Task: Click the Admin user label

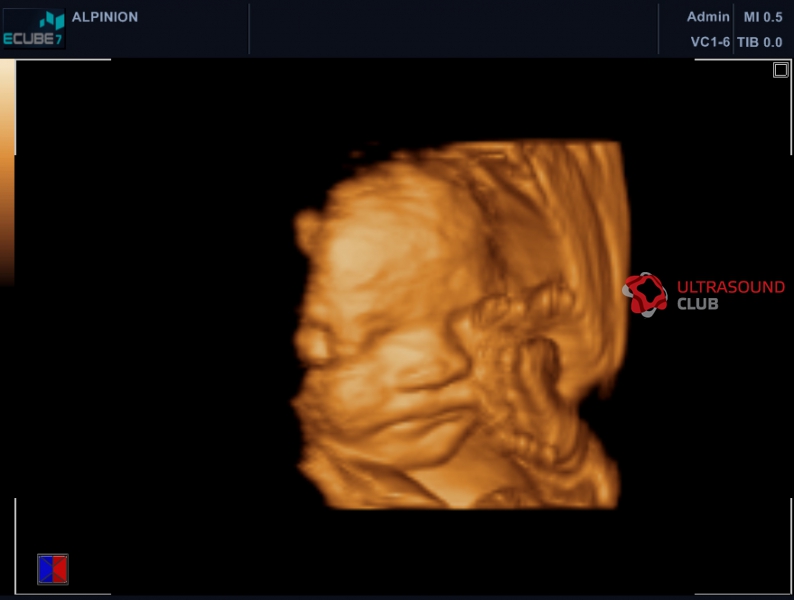Action: pyautogui.click(x=708, y=17)
